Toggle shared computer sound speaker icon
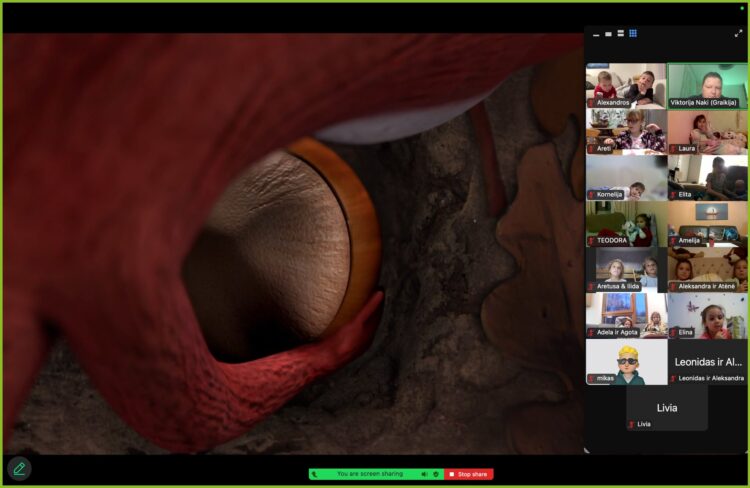The image size is (750, 488). [x=424, y=474]
